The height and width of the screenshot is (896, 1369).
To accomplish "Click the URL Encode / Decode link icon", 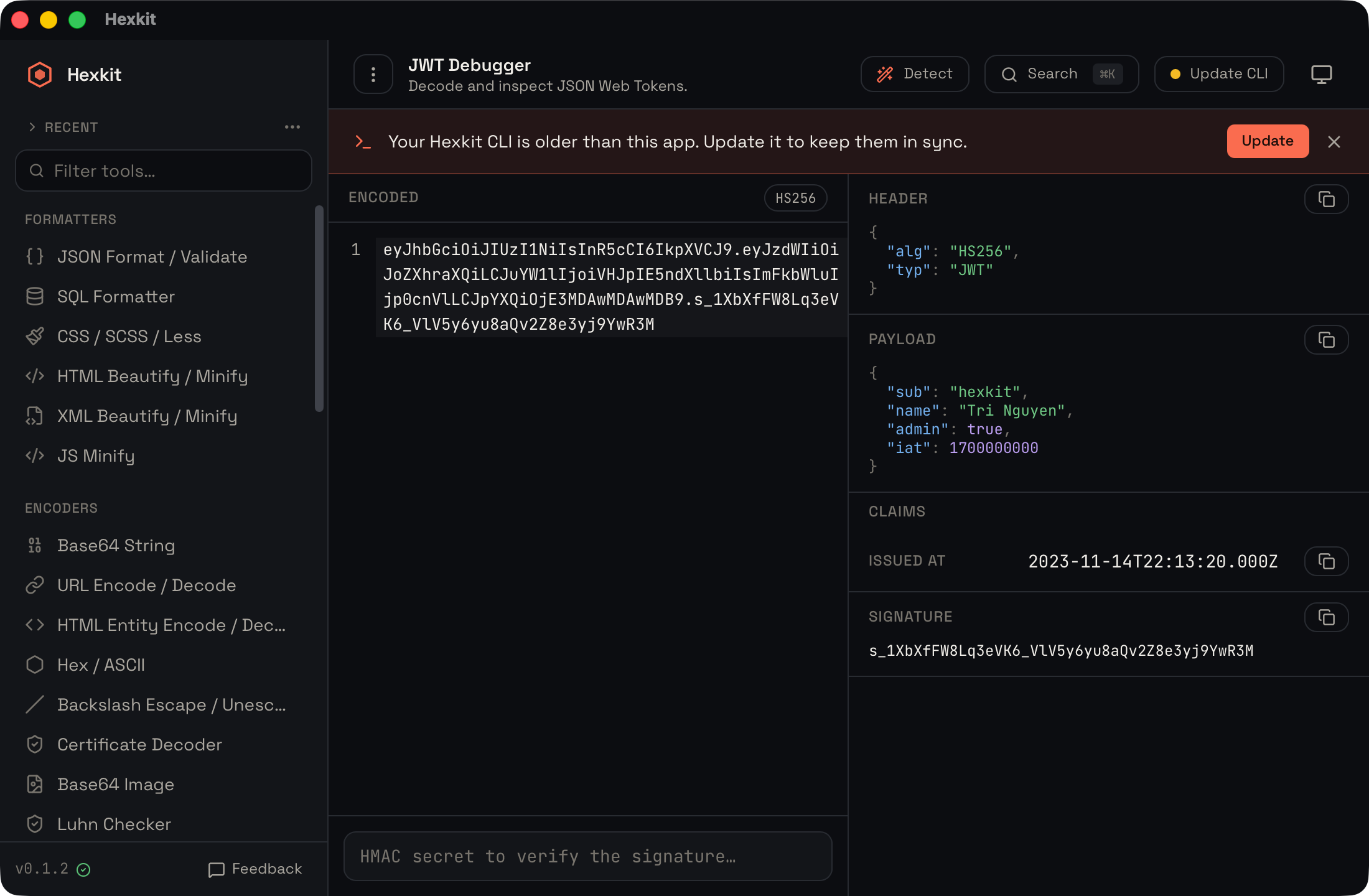I will point(35,585).
